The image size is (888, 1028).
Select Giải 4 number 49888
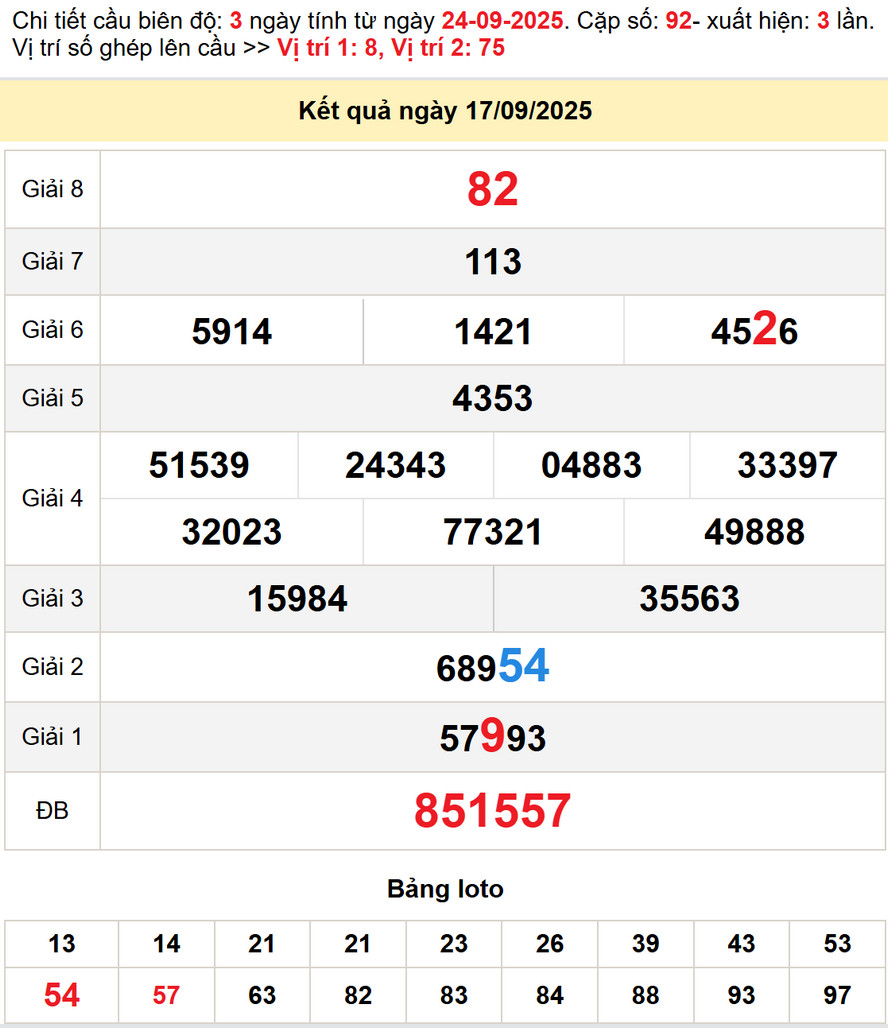pyautogui.click(x=754, y=532)
